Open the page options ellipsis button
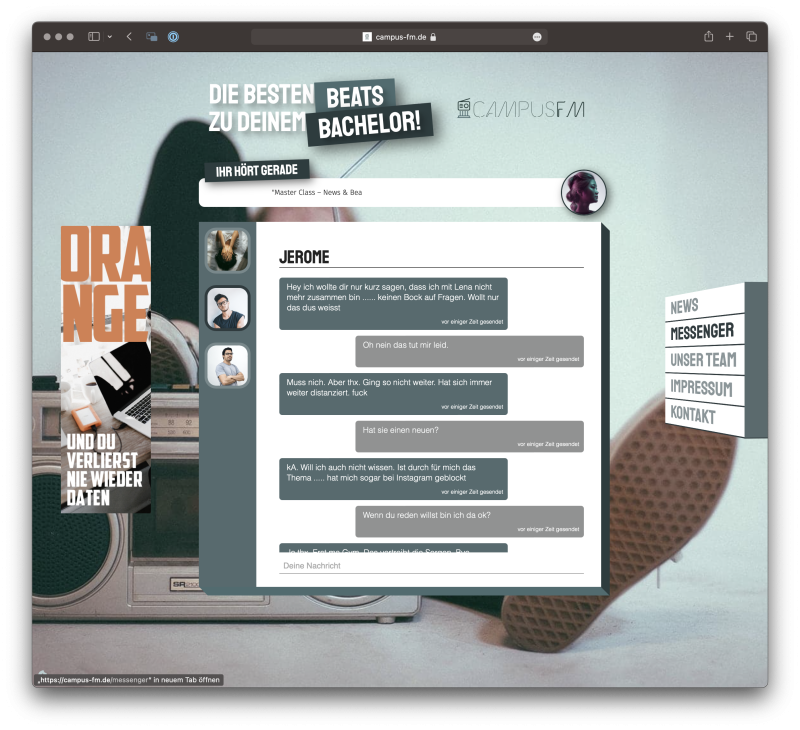The image size is (800, 730). coord(537,37)
